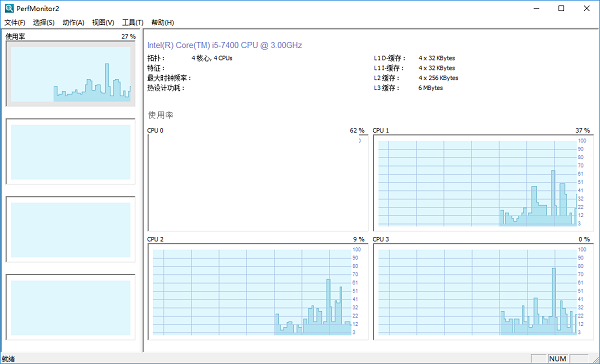Minimize the PerfMonitor2 window
This screenshot has height=364, width=600.
pyautogui.click(x=536, y=8)
